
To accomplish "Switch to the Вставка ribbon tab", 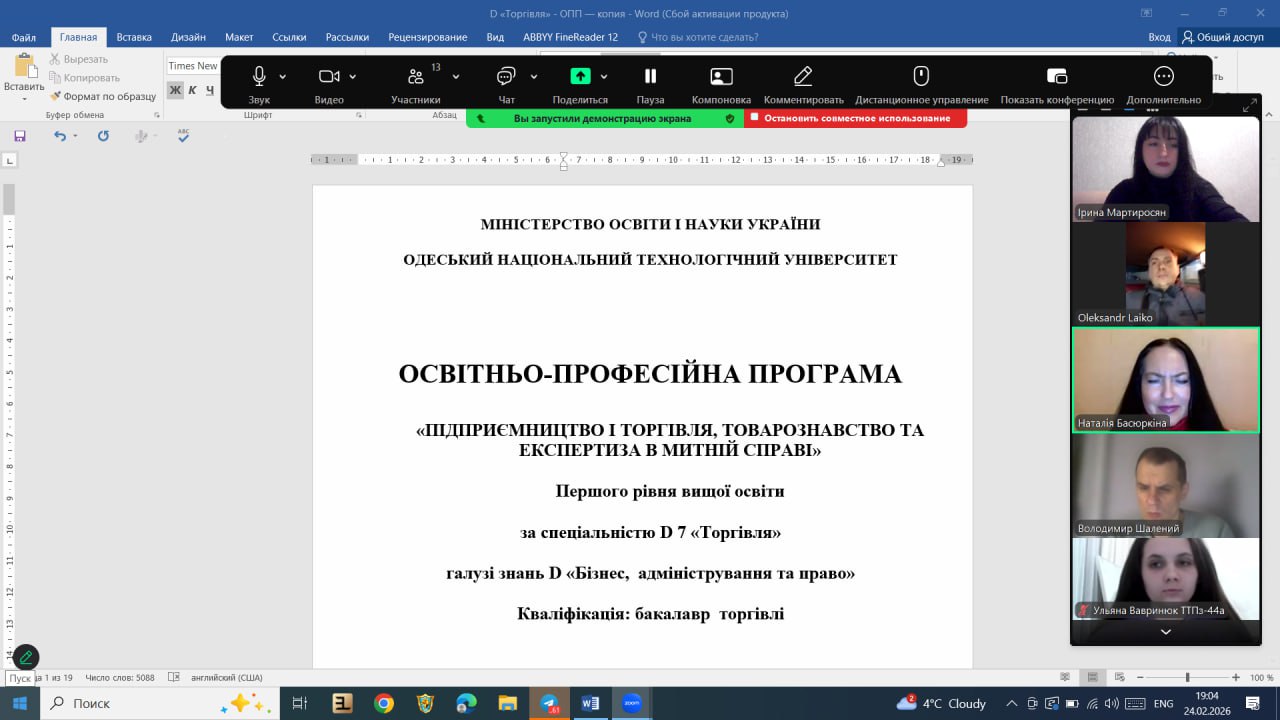I will pyautogui.click(x=134, y=37).
